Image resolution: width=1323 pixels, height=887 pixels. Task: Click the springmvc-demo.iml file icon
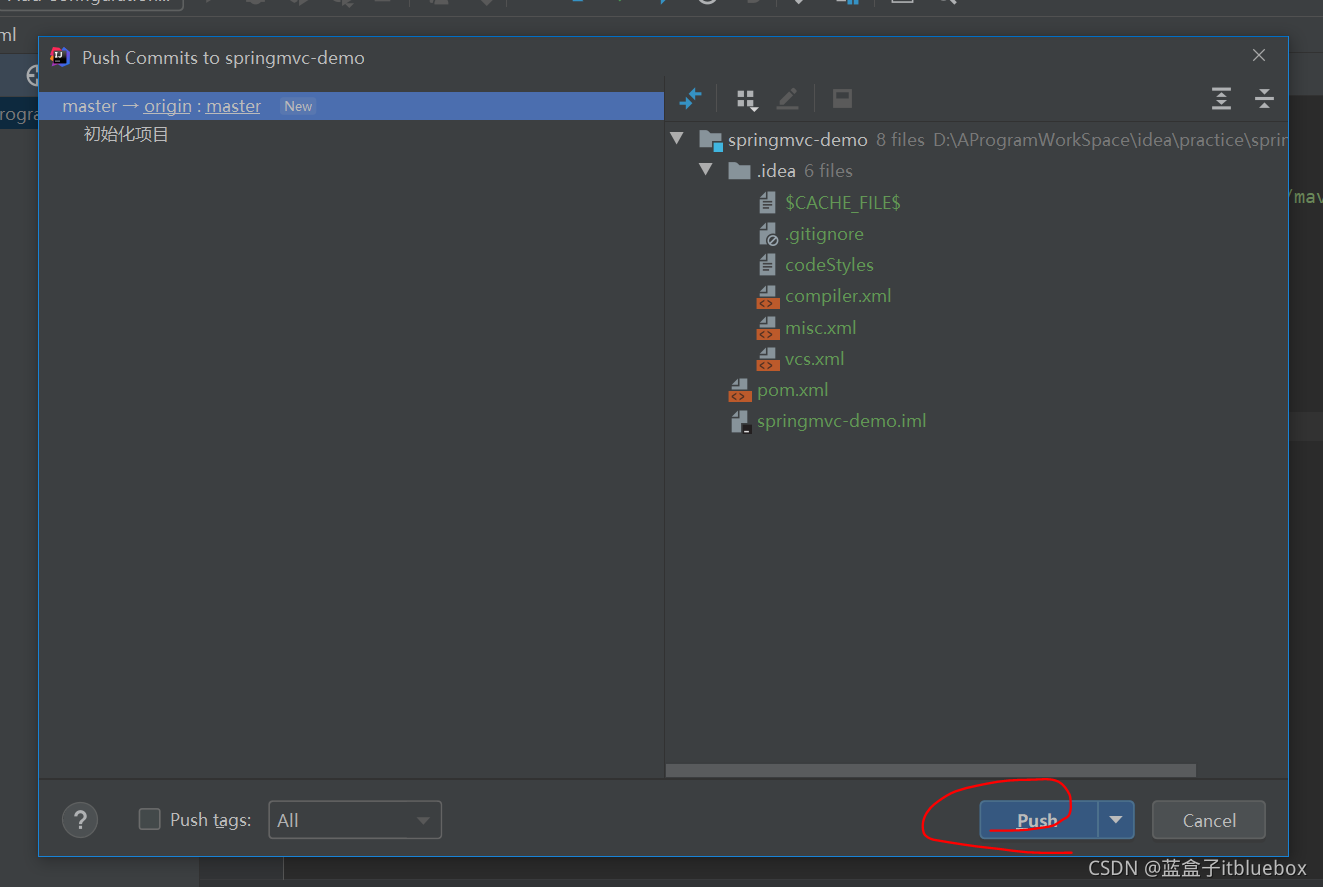click(740, 421)
